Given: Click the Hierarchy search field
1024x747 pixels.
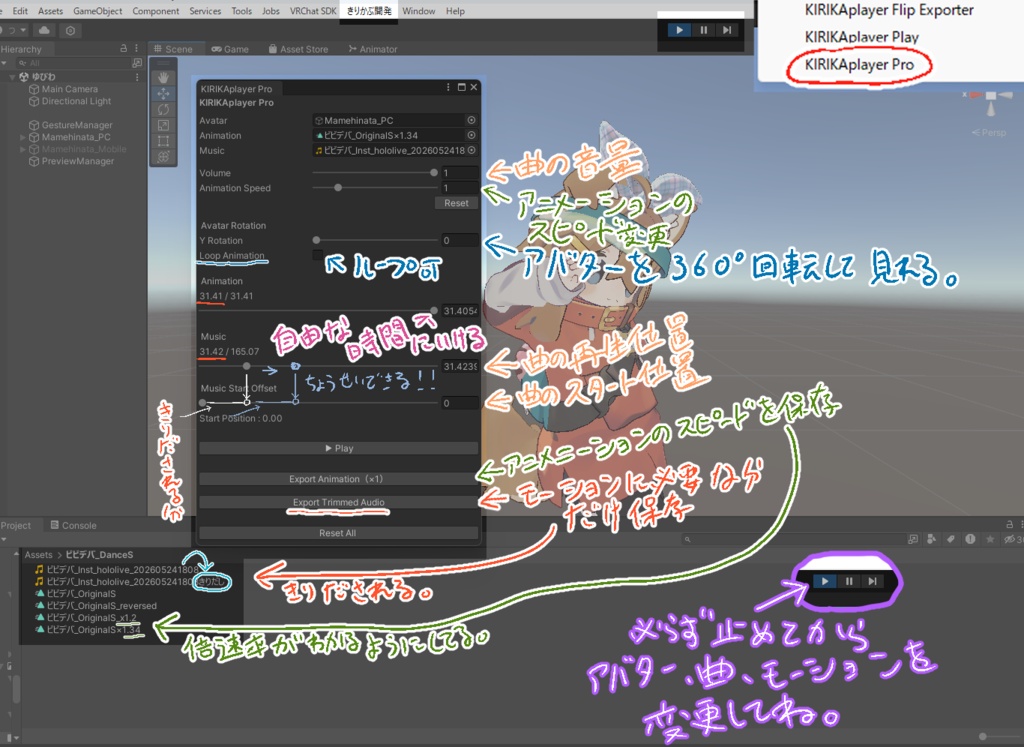Looking at the screenshot, I should click(72, 63).
